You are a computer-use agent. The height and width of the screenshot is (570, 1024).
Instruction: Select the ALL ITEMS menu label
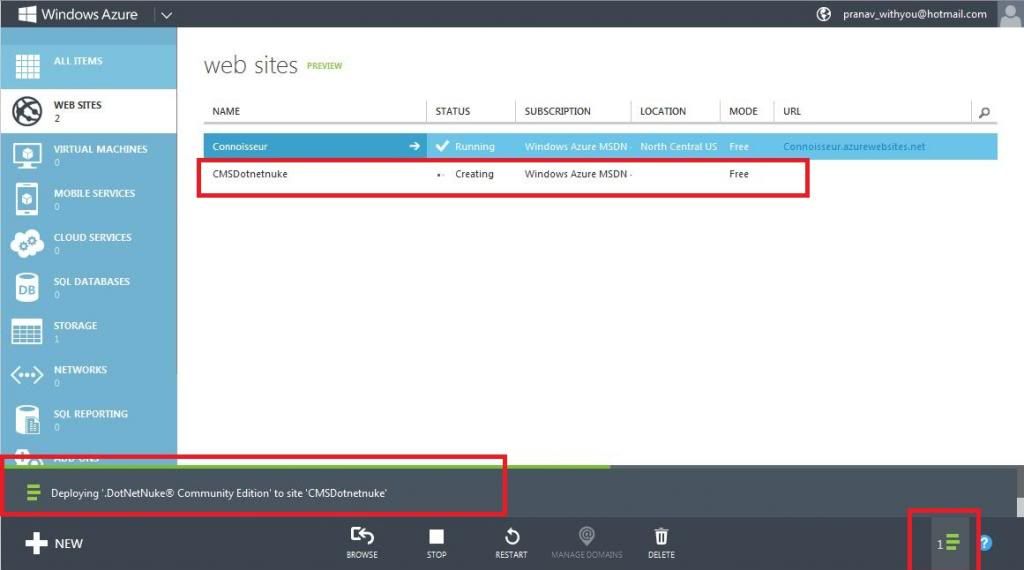point(78,61)
